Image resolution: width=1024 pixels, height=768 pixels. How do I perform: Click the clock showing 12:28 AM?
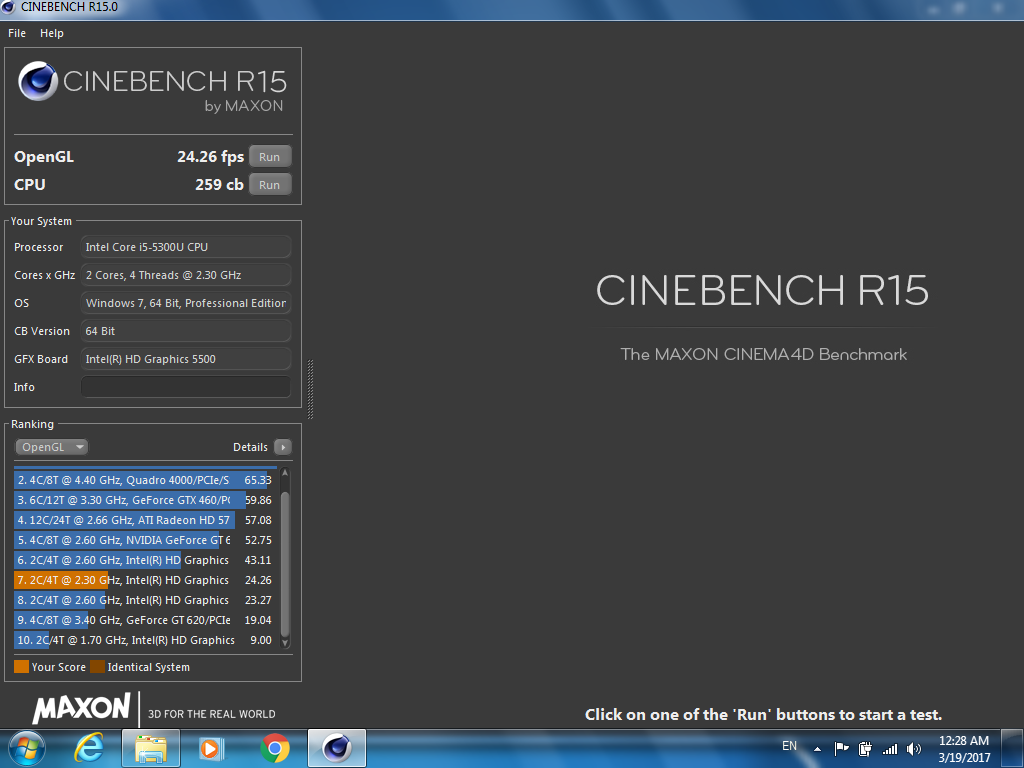[964, 749]
